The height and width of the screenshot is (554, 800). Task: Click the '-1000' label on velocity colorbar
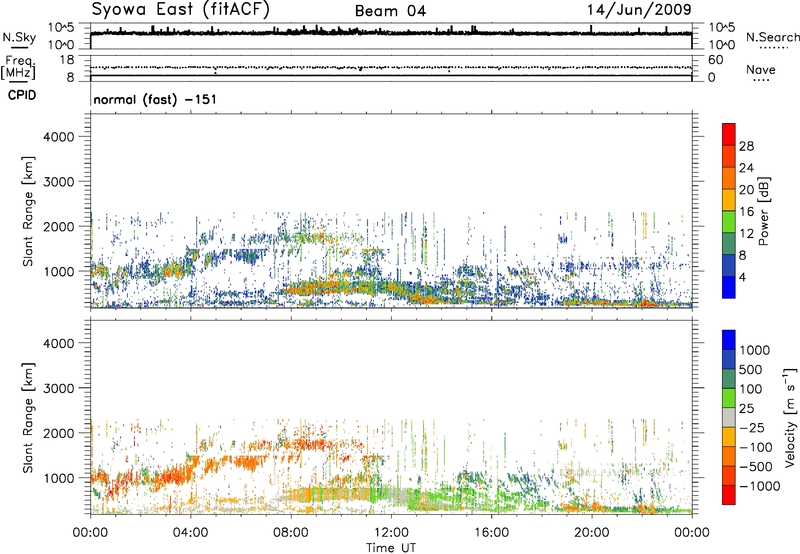click(759, 486)
